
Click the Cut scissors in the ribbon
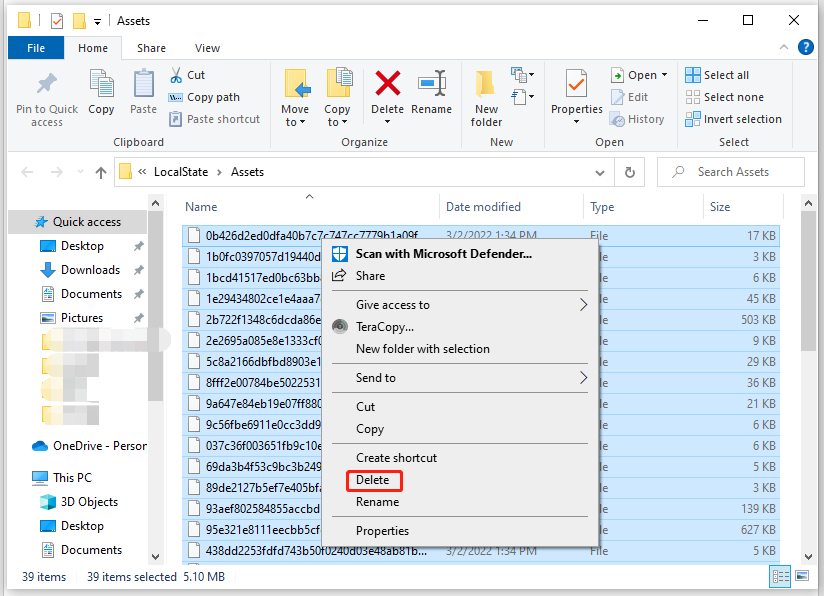tap(176, 75)
